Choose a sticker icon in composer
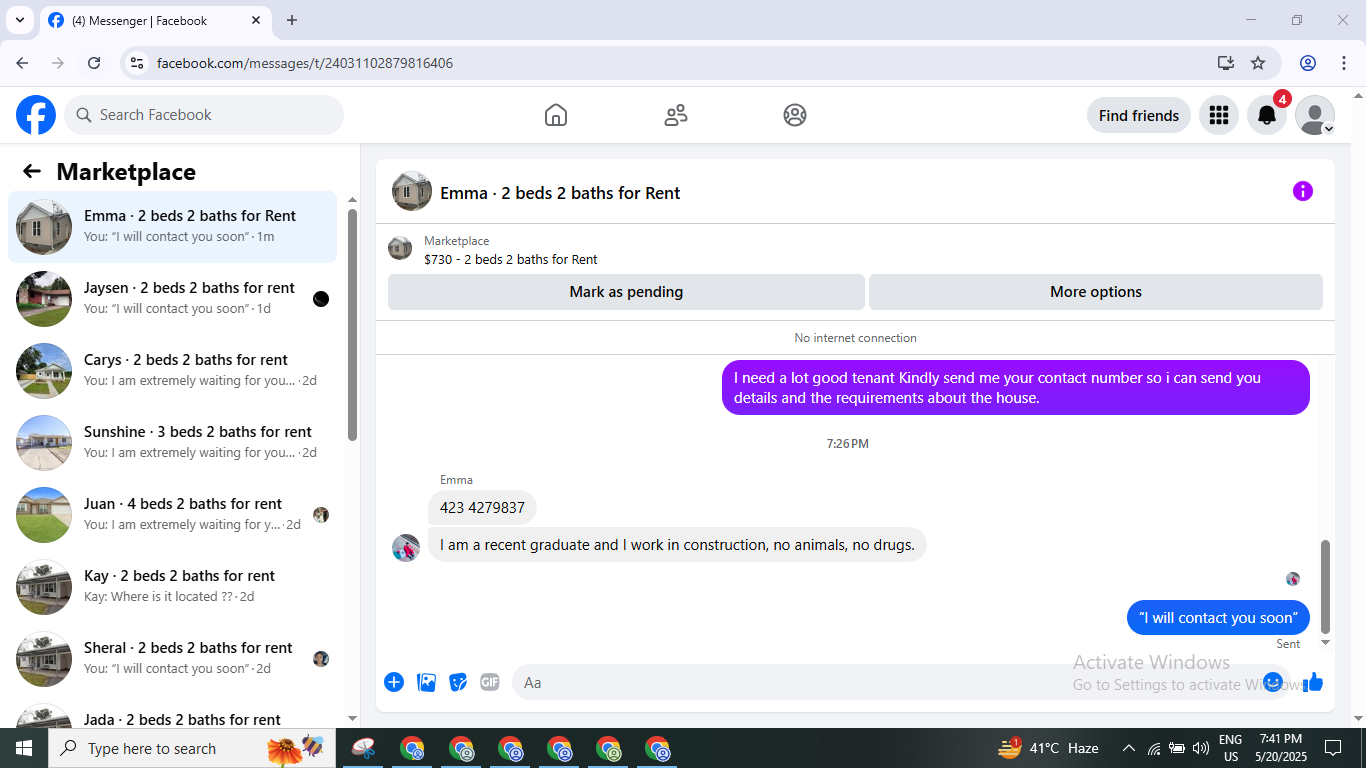1366x768 pixels. point(458,682)
